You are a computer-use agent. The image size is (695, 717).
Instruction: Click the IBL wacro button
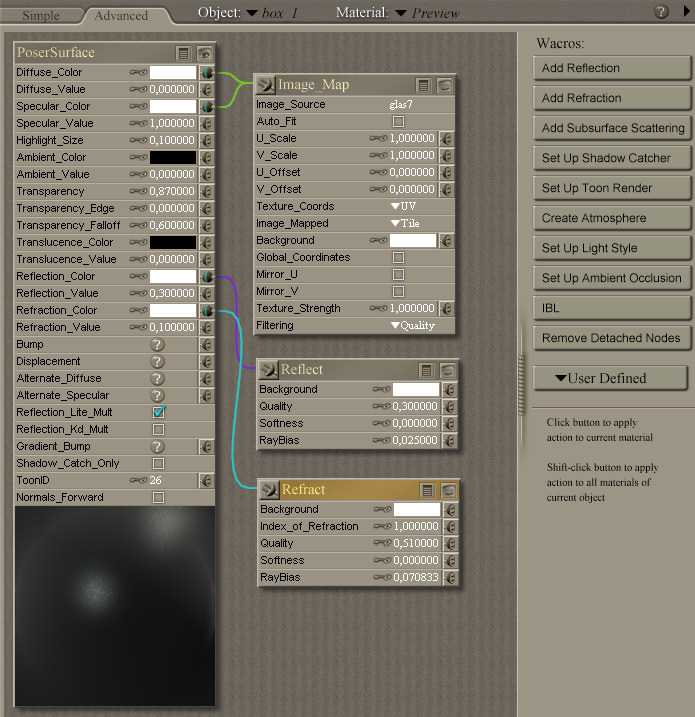pyautogui.click(x=612, y=308)
